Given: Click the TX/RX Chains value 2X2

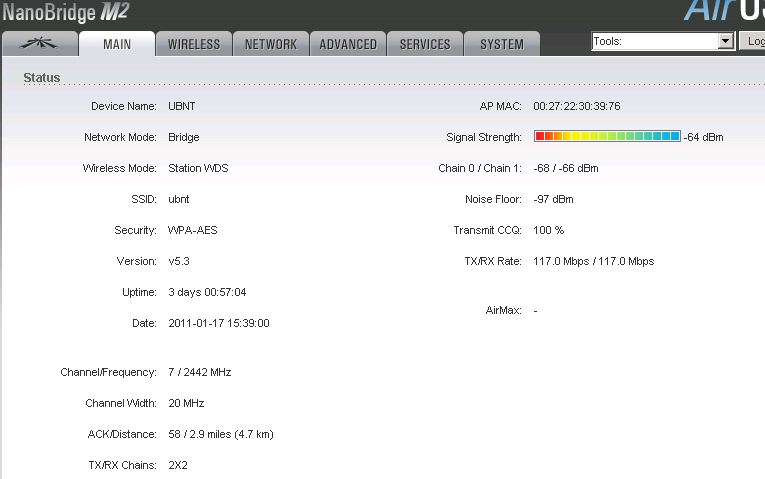Looking at the screenshot, I should pos(178,465).
